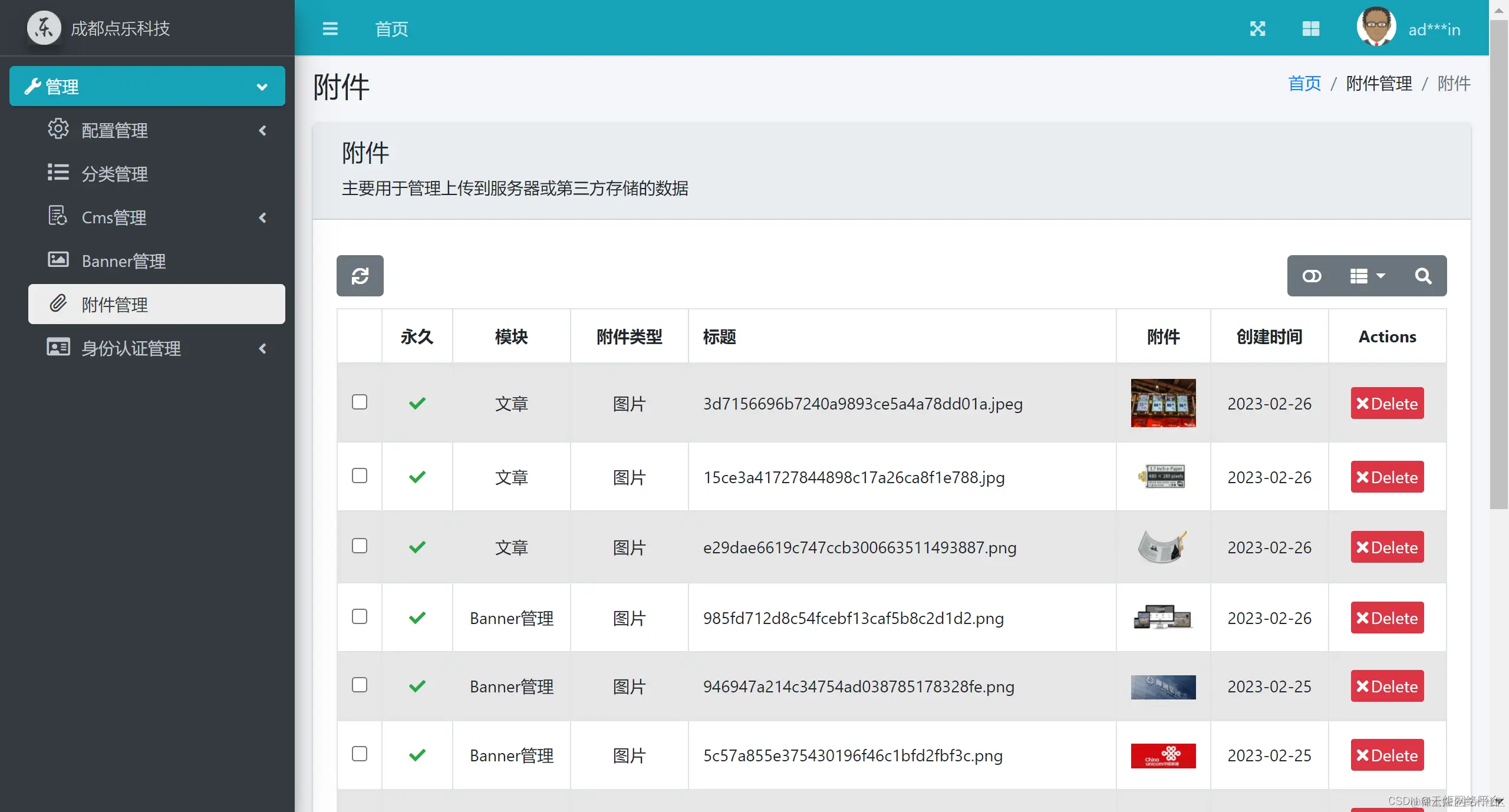Open the grid apps icon in header

pyautogui.click(x=1310, y=28)
